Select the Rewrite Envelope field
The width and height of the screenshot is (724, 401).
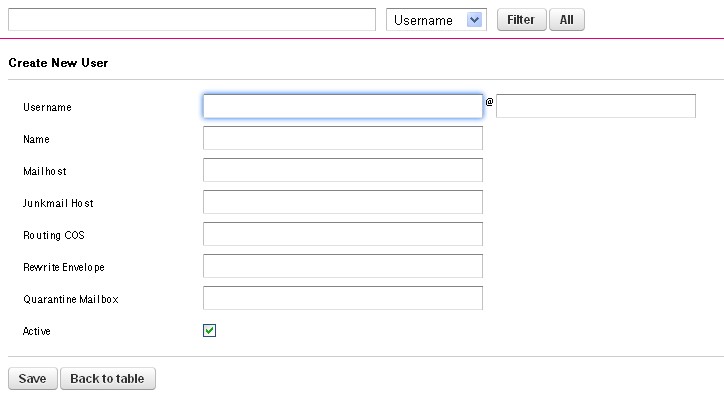(x=342, y=267)
